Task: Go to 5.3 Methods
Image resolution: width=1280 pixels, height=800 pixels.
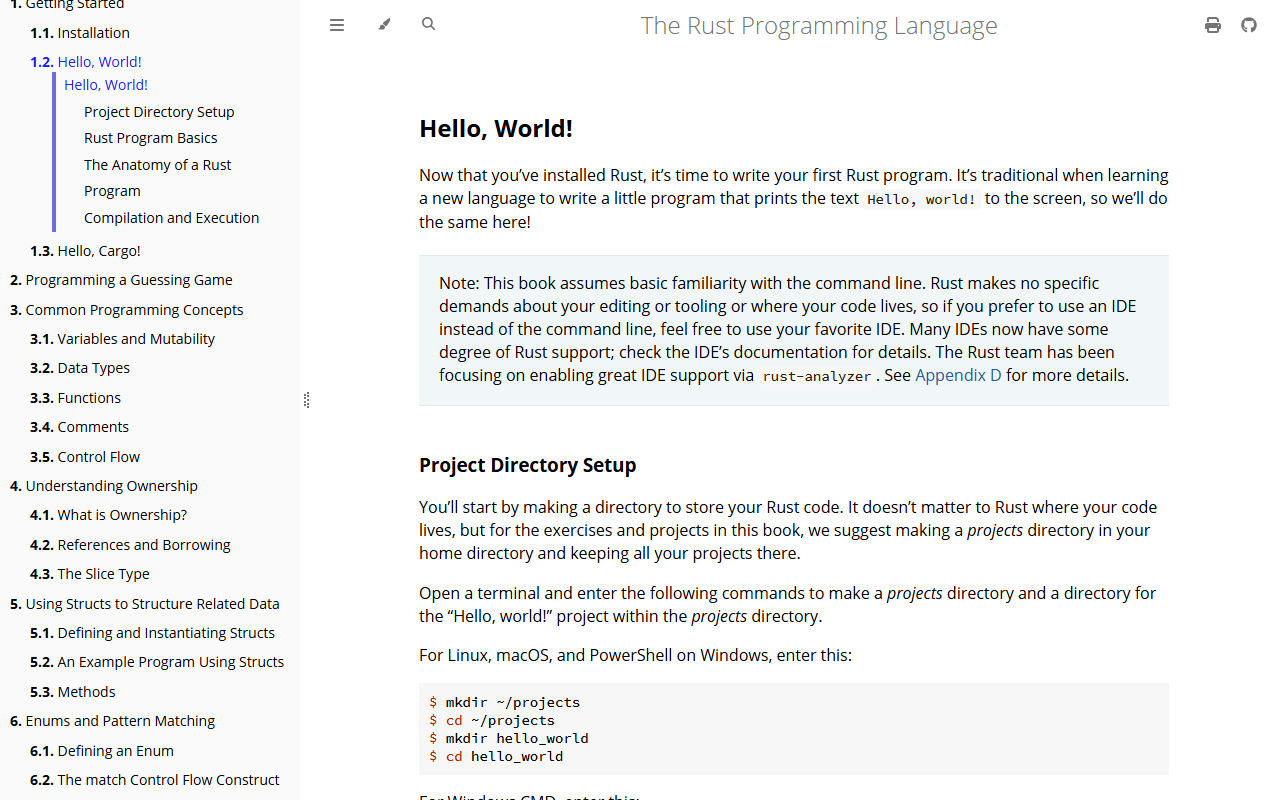Action: 73,692
